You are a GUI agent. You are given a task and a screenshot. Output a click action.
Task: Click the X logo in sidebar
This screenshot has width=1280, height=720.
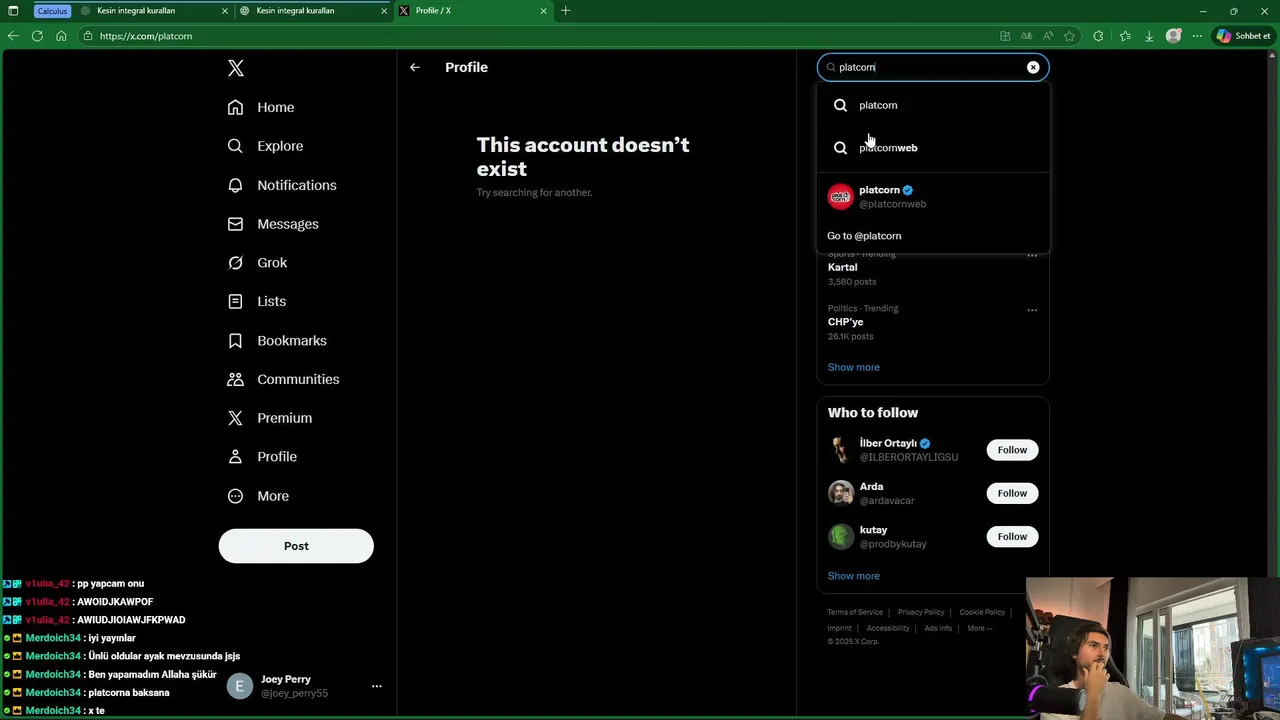tap(236, 68)
